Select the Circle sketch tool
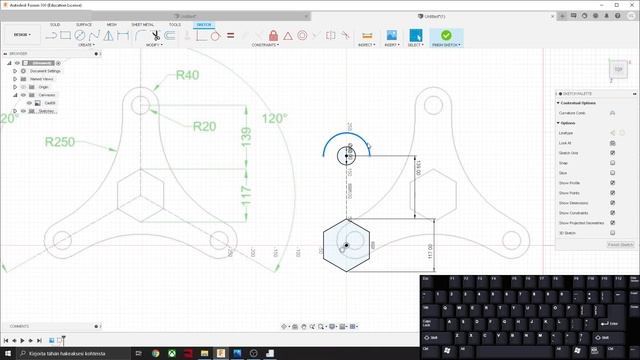The image size is (640, 360). (x=80, y=36)
